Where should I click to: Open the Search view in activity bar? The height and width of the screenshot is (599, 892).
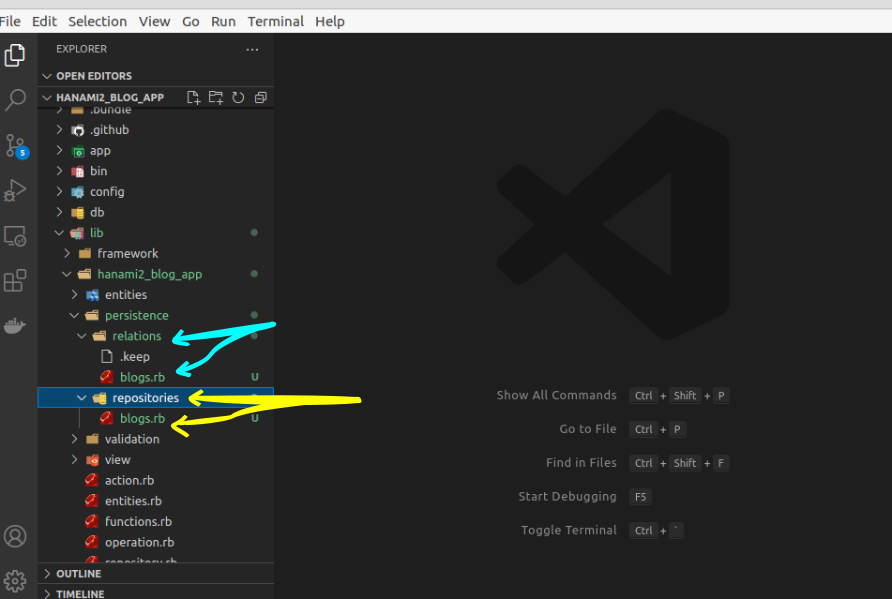click(16, 100)
